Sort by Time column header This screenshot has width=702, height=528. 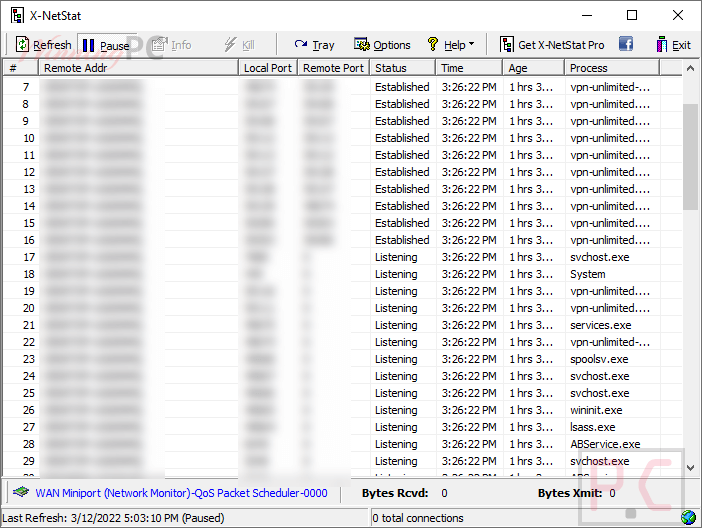pyautogui.click(x=469, y=68)
